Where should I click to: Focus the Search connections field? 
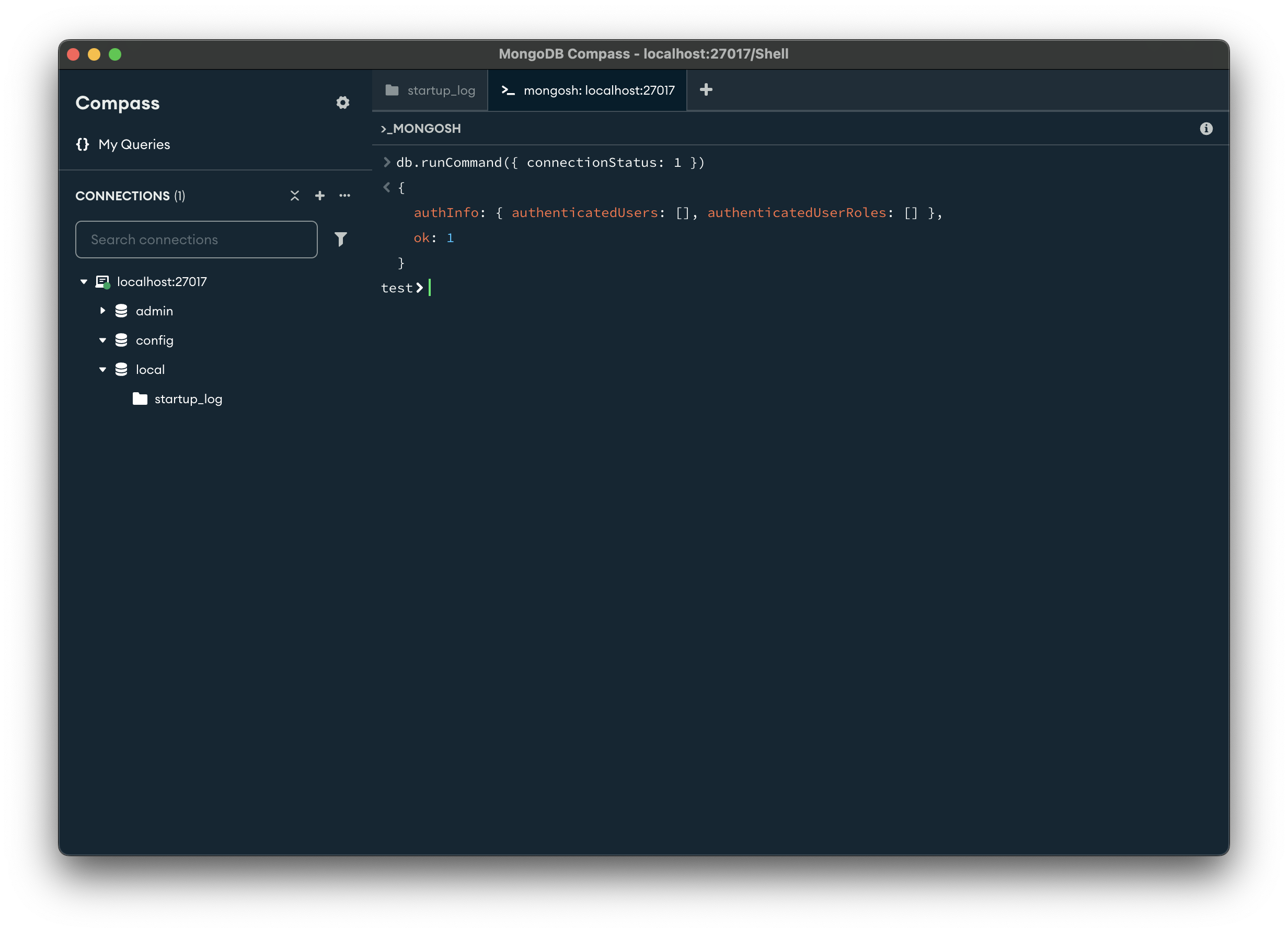coord(197,240)
